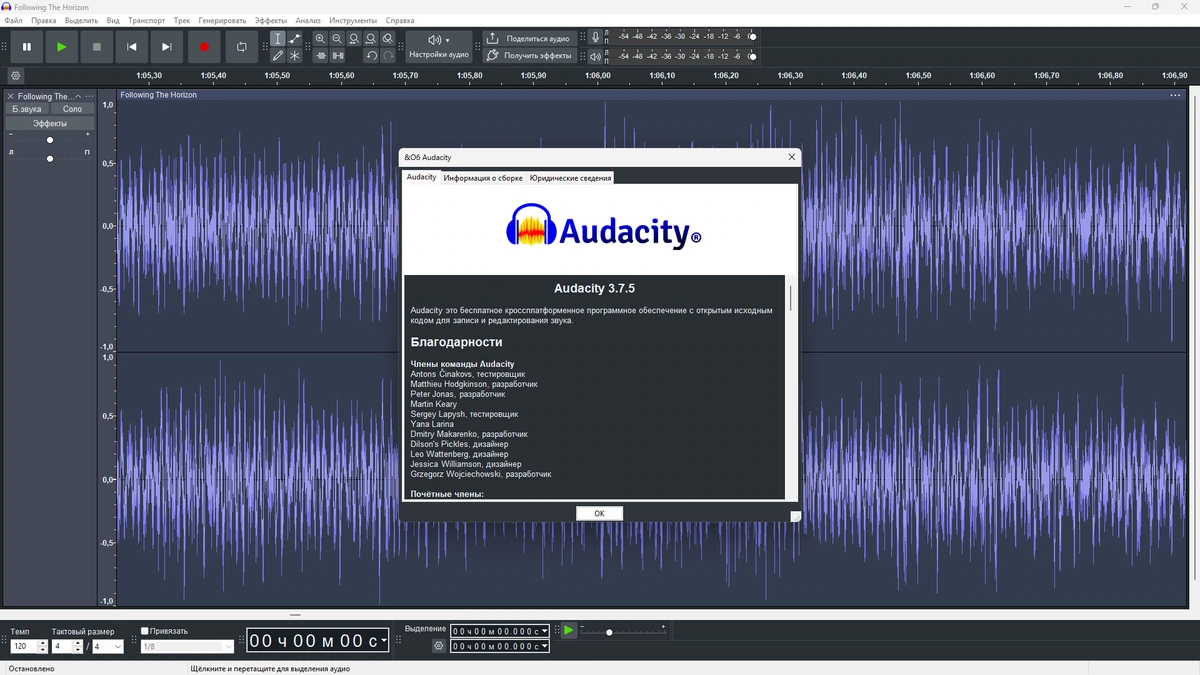Open the clip's three-dot menu

point(1176,95)
